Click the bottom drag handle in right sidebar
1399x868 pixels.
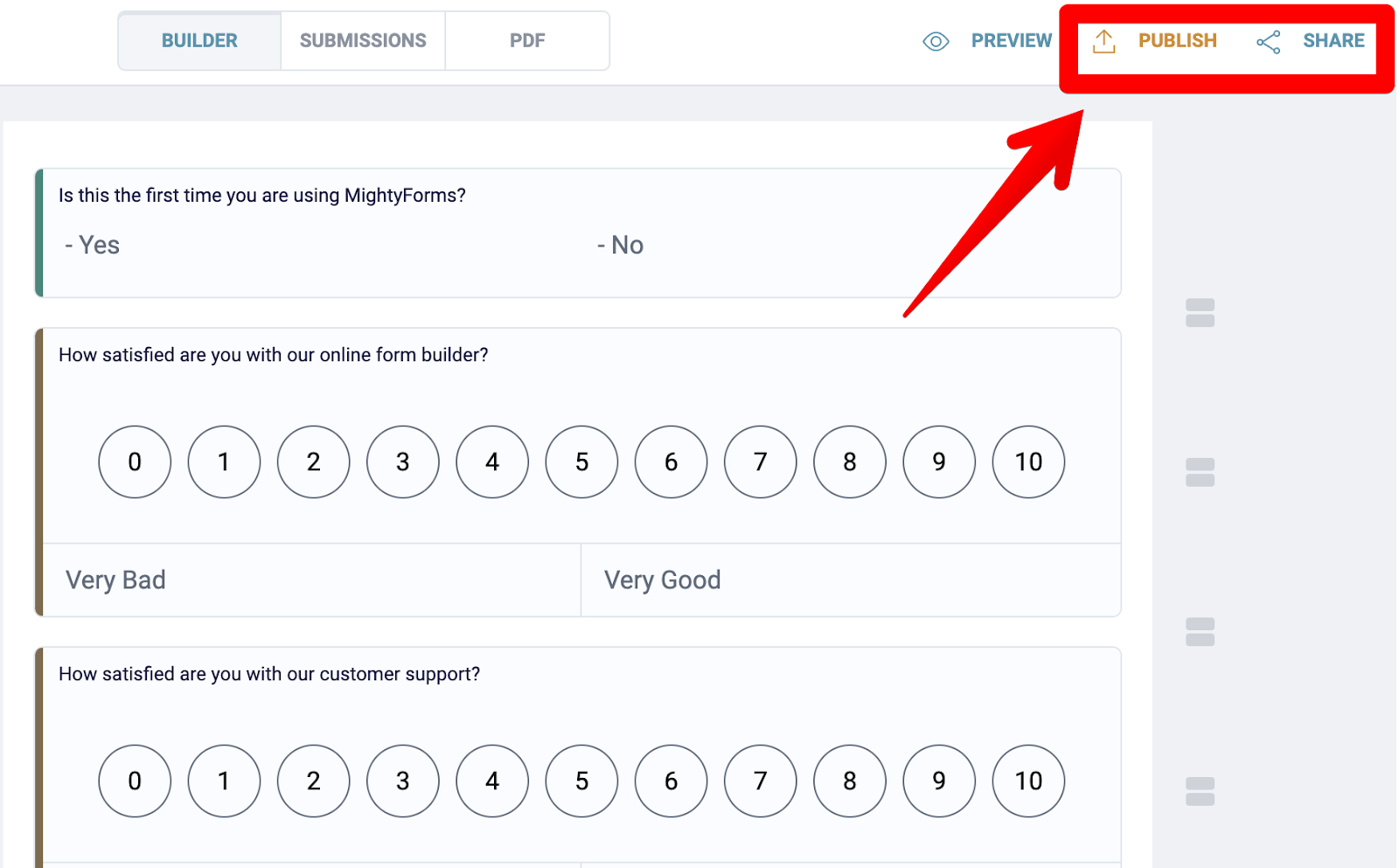point(1201,791)
